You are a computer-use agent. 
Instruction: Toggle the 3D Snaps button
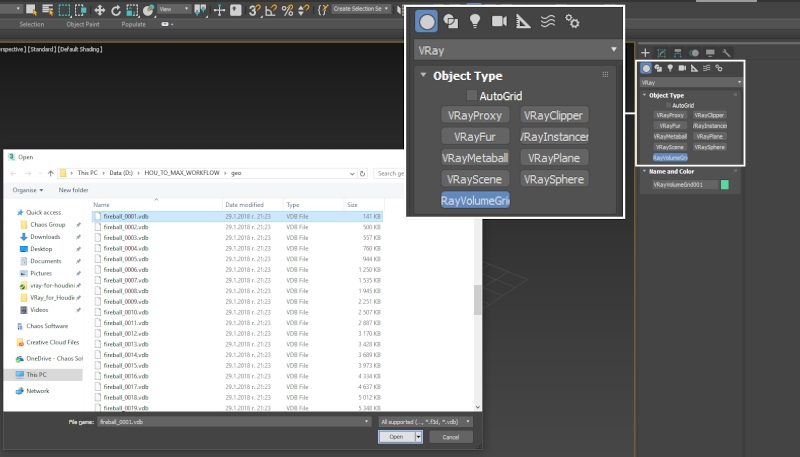(253, 9)
